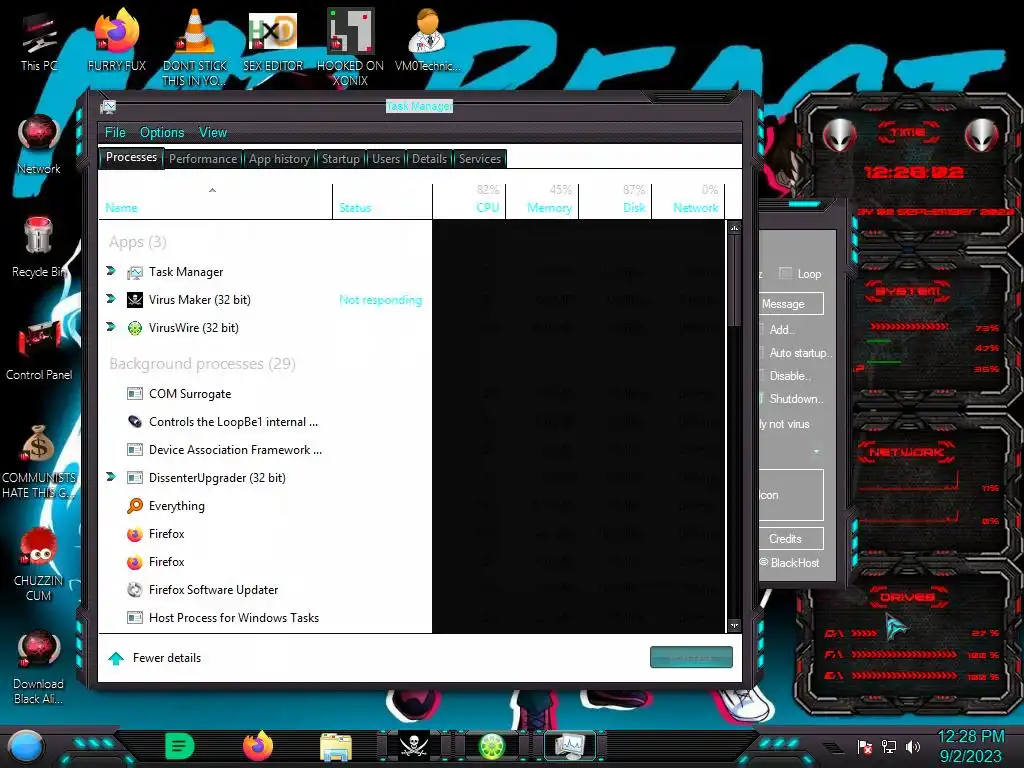The height and width of the screenshot is (768, 1024).
Task: Sort processes by the Memory column
Action: tap(542, 201)
